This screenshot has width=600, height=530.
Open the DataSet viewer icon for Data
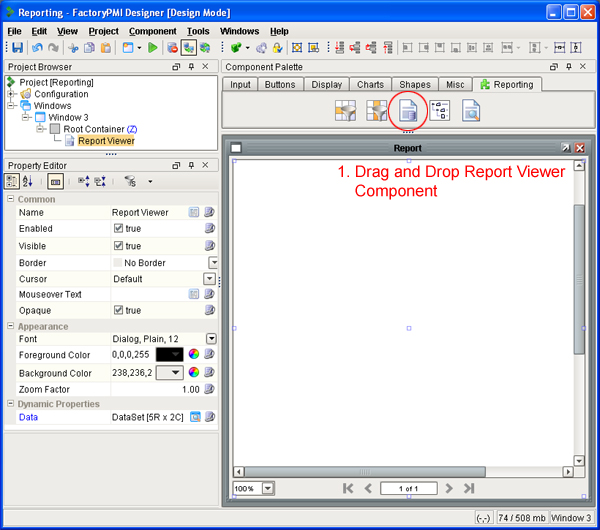(195, 417)
